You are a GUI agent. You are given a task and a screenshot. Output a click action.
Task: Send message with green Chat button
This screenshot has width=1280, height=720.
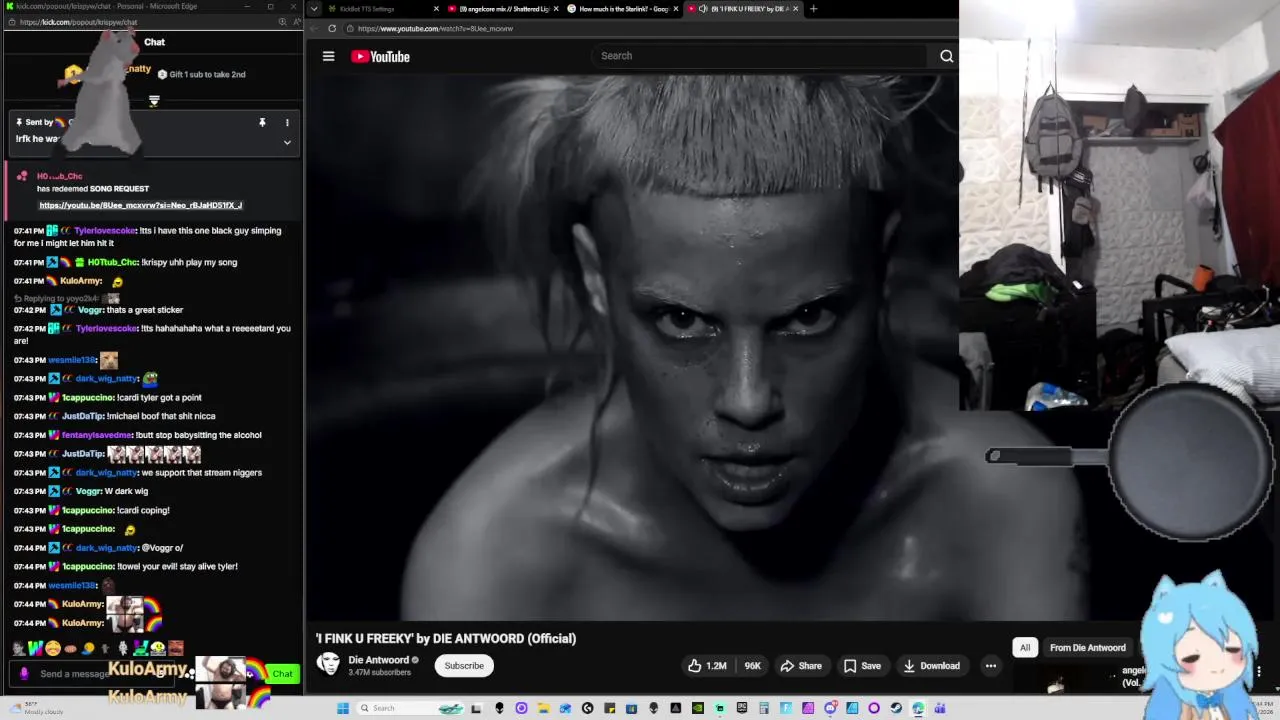(x=282, y=674)
